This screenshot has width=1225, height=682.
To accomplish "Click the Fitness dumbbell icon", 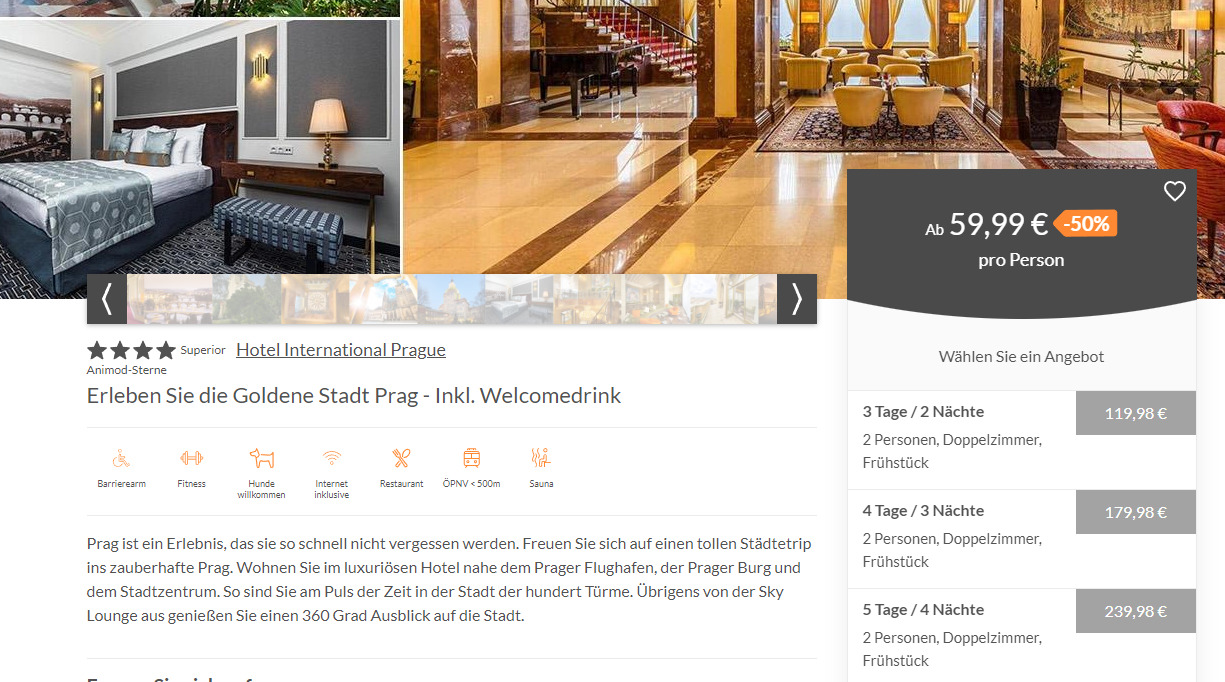I will pos(191,459).
